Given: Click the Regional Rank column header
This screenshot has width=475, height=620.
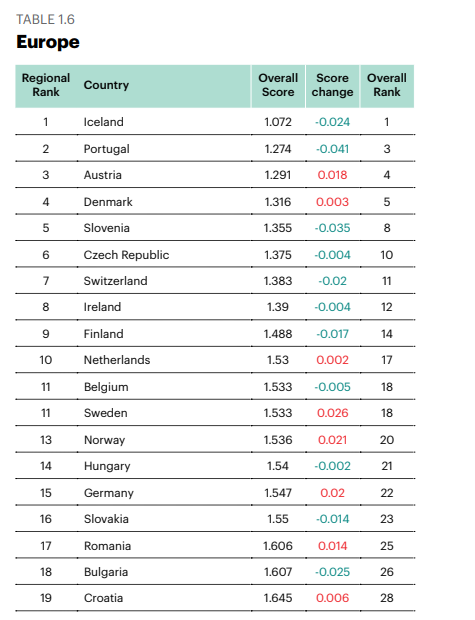Looking at the screenshot, I should pyautogui.click(x=46, y=85).
